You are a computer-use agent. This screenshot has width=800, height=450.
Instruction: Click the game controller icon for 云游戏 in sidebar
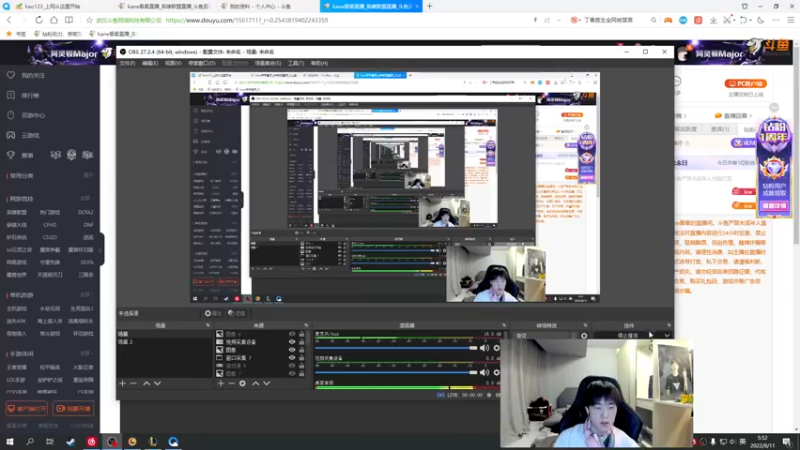[x=11, y=135]
